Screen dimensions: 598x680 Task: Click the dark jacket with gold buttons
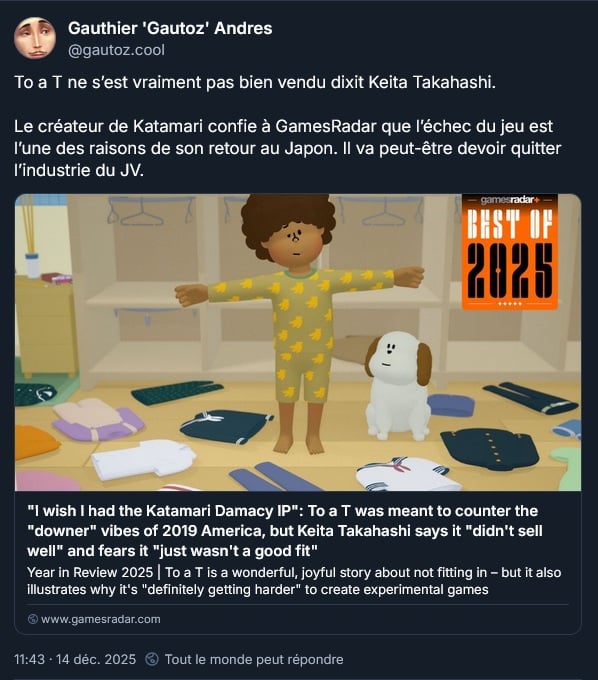(x=490, y=448)
